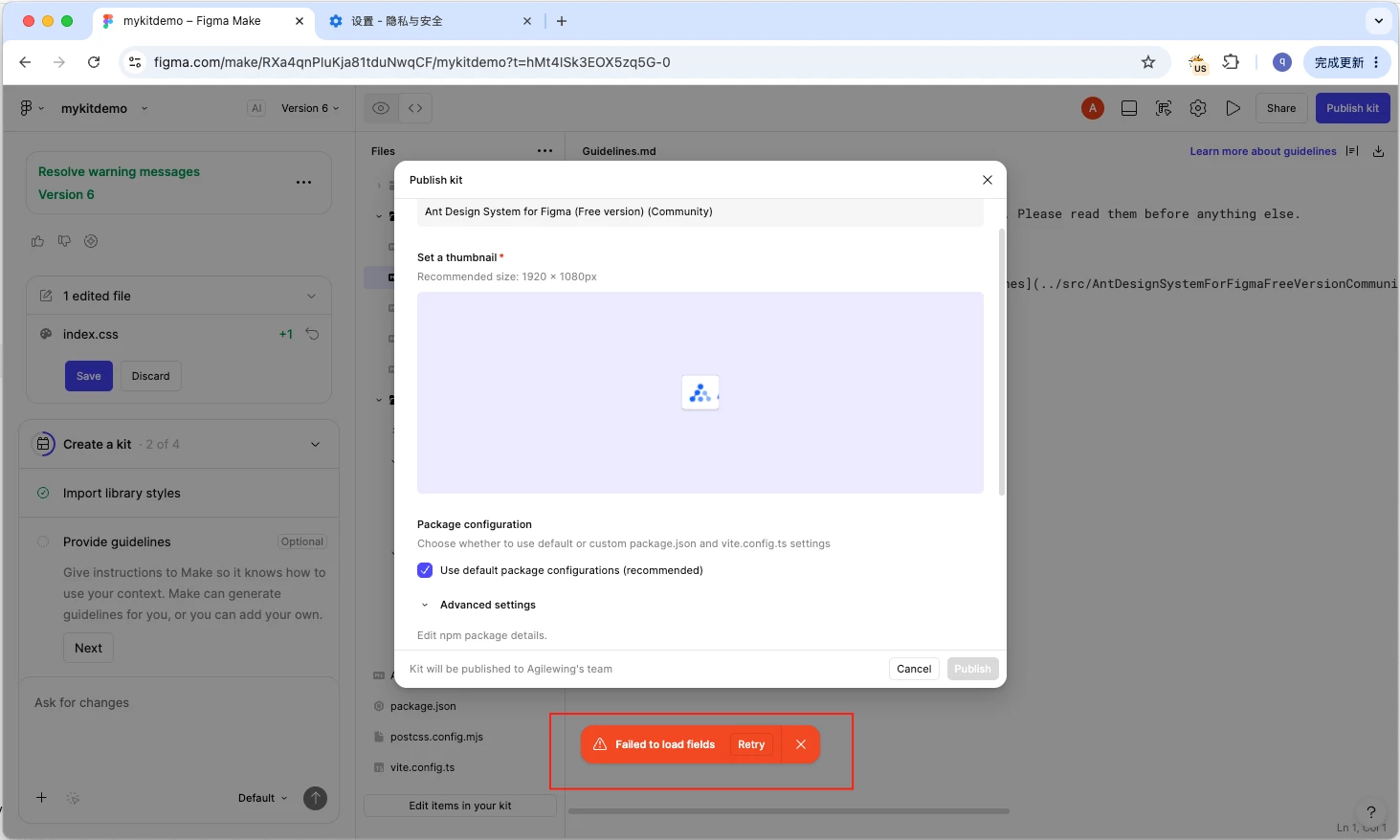Open a new Chrome tab
The image size is (1400, 840).
coord(562,21)
